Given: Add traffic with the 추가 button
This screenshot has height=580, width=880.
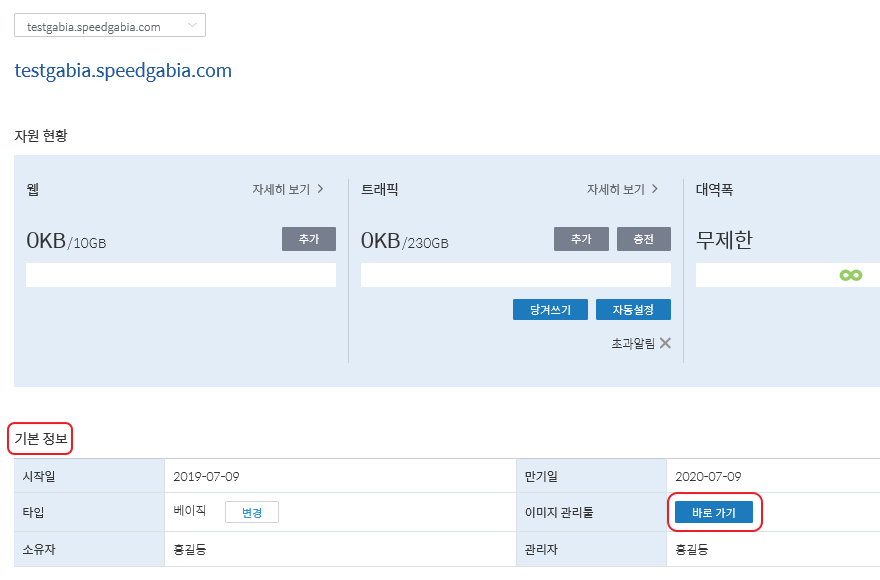Looking at the screenshot, I should 581,239.
